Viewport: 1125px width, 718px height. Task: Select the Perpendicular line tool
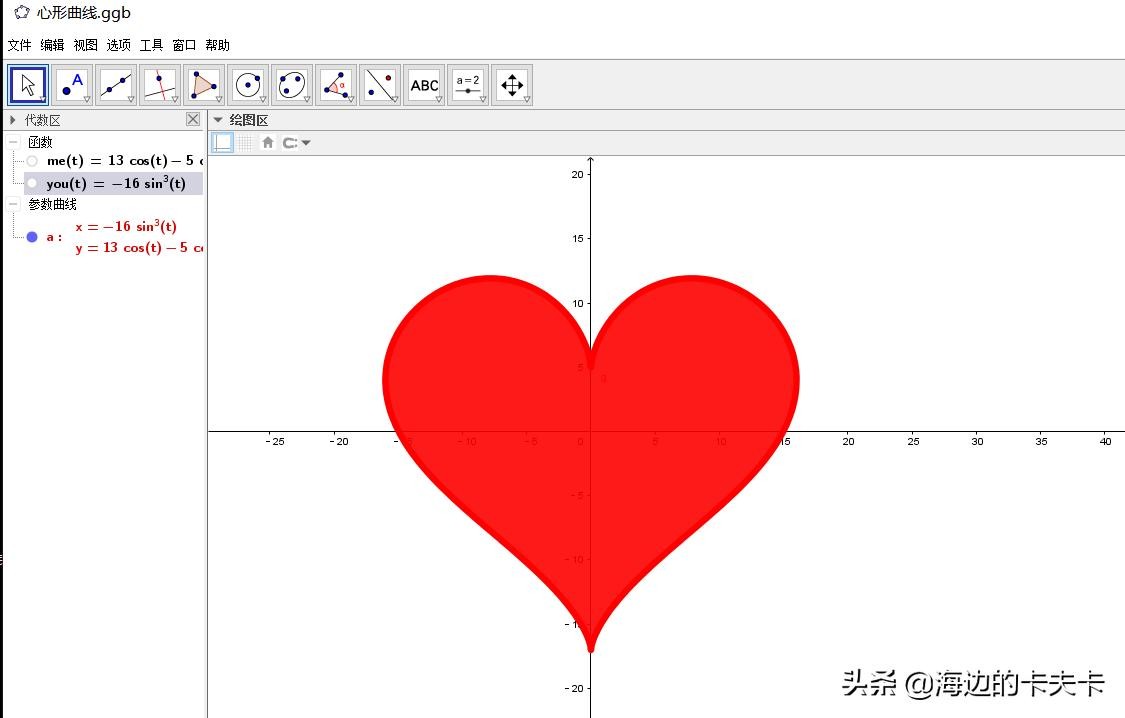160,85
